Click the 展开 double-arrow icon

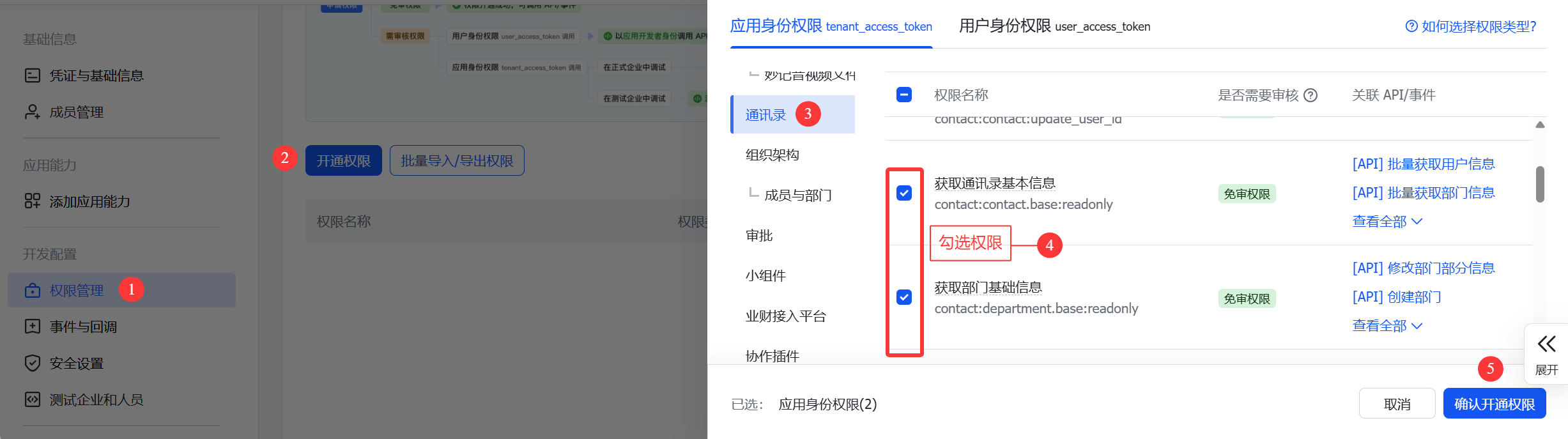point(1546,344)
